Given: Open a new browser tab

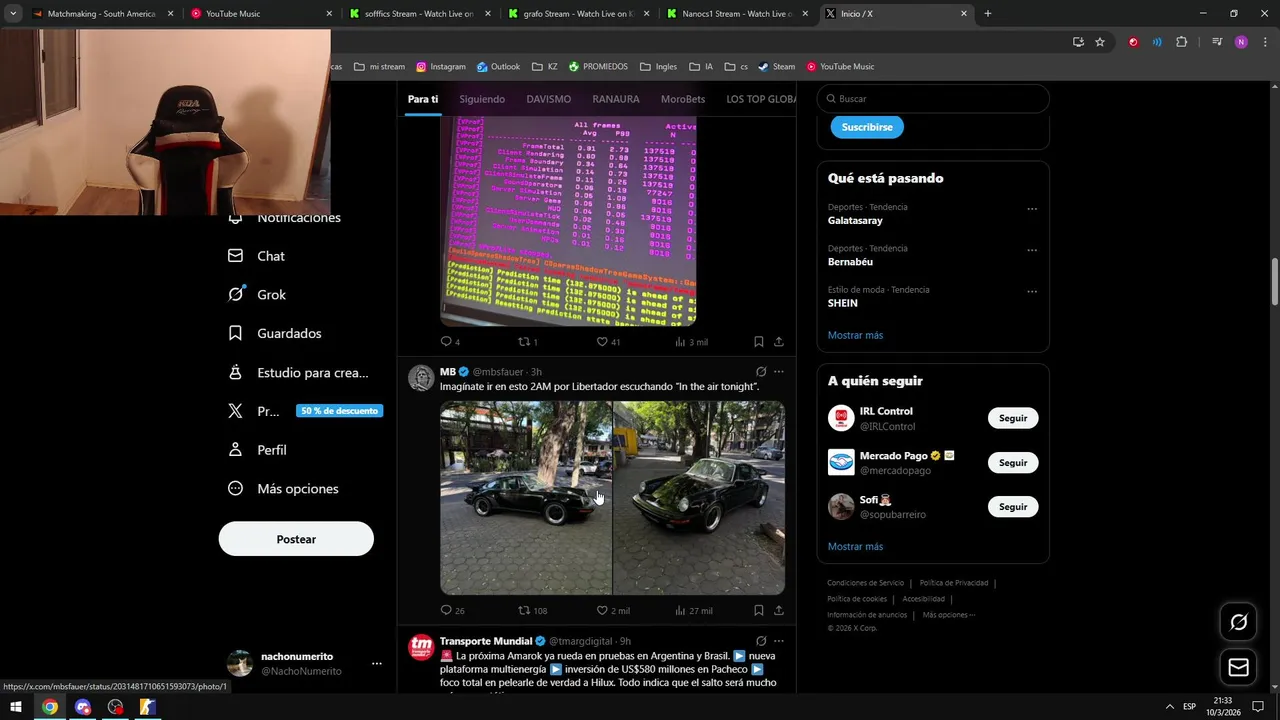Looking at the screenshot, I should (x=987, y=14).
